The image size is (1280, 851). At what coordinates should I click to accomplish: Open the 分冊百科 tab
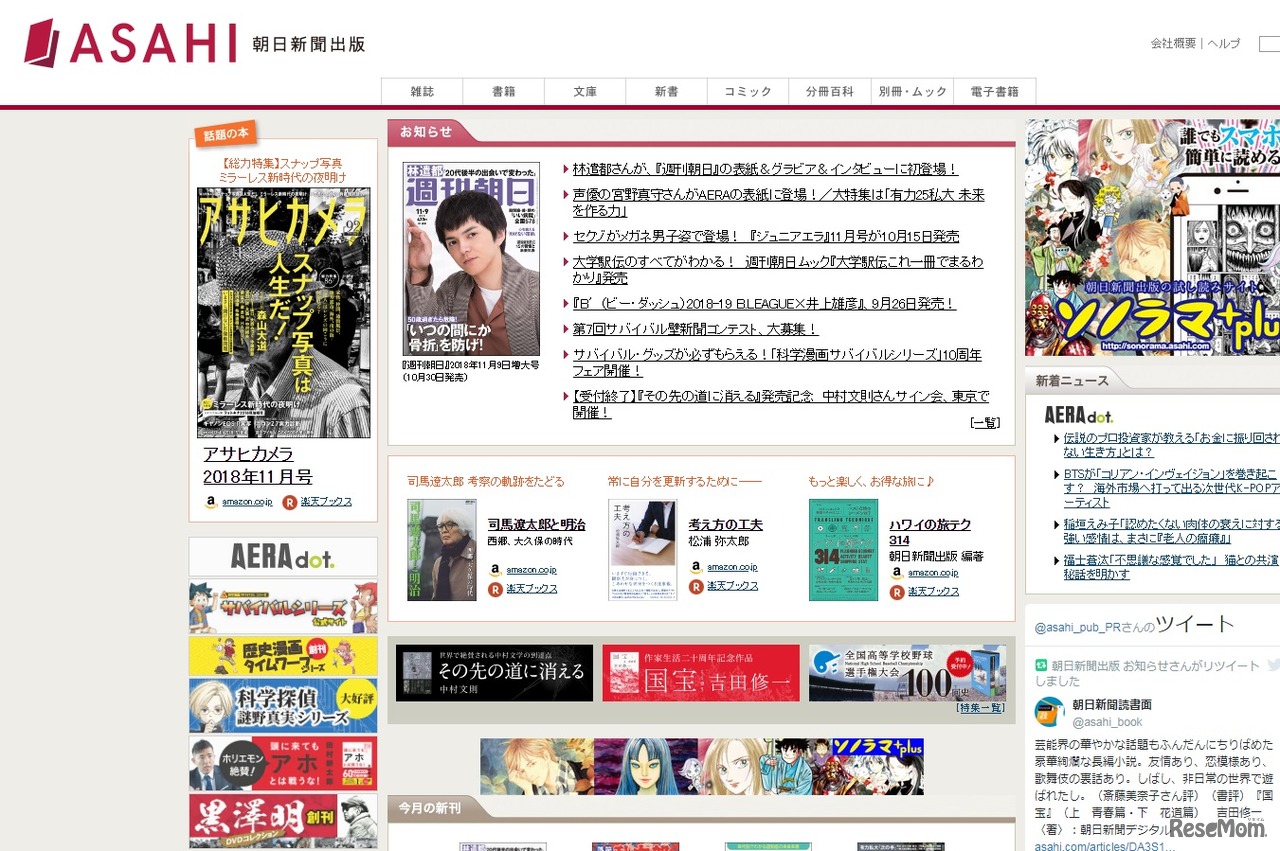pos(830,92)
